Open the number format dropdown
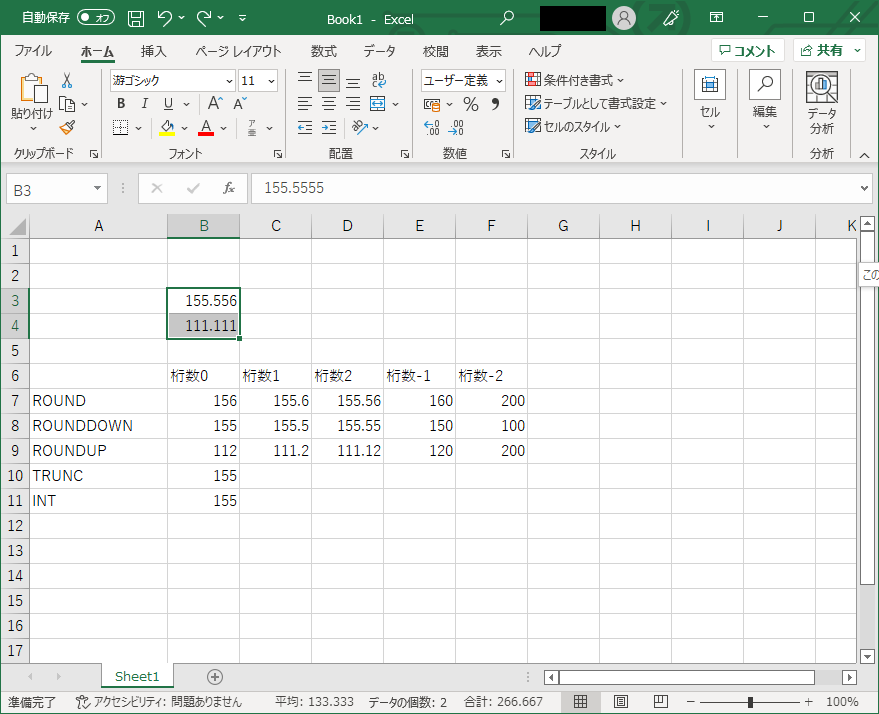The height and width of the screenshot is (714, 879). tap(499, 81)
